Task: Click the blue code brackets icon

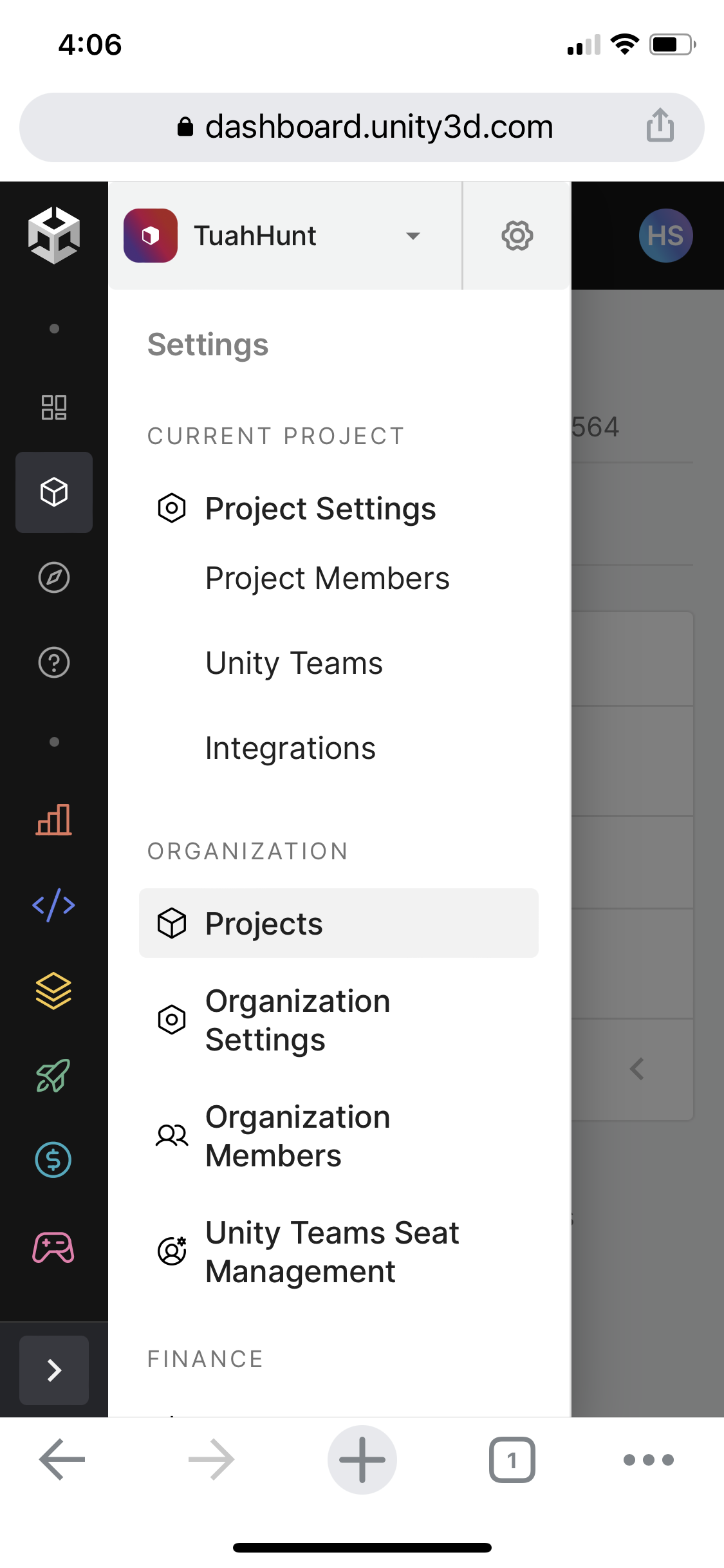Action: [54, 905]
